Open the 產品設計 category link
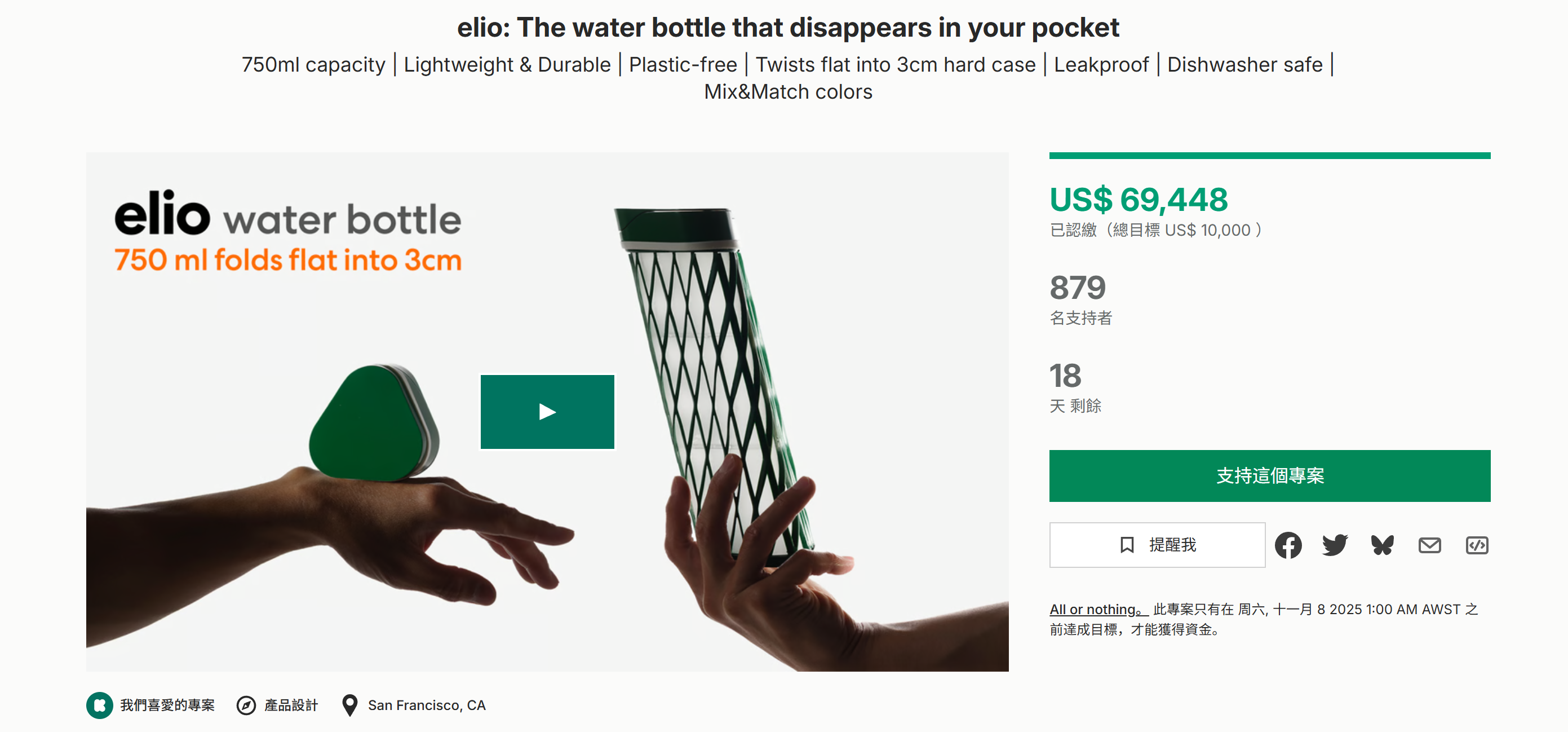Screen dimensions: 1568x732 (291, 705)
